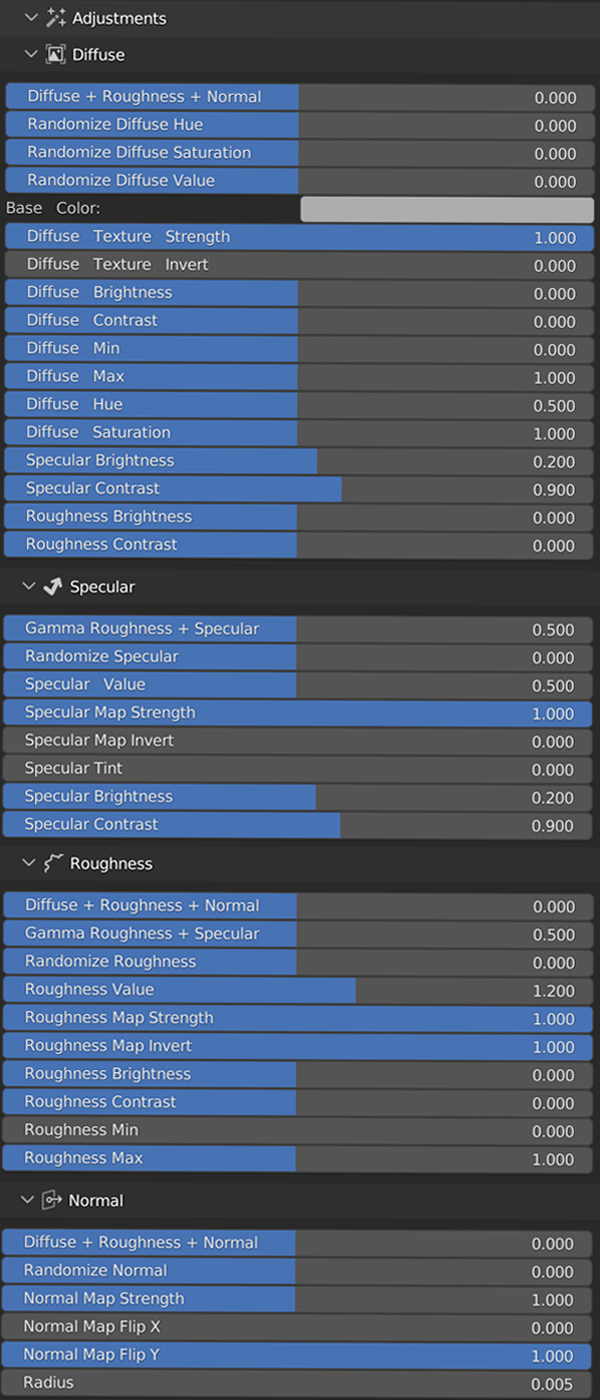Screen dimensions: 600x1400
Task: Click the Adjustments sparkle icon
Action: pyautogui.click(x=54, y=17)
